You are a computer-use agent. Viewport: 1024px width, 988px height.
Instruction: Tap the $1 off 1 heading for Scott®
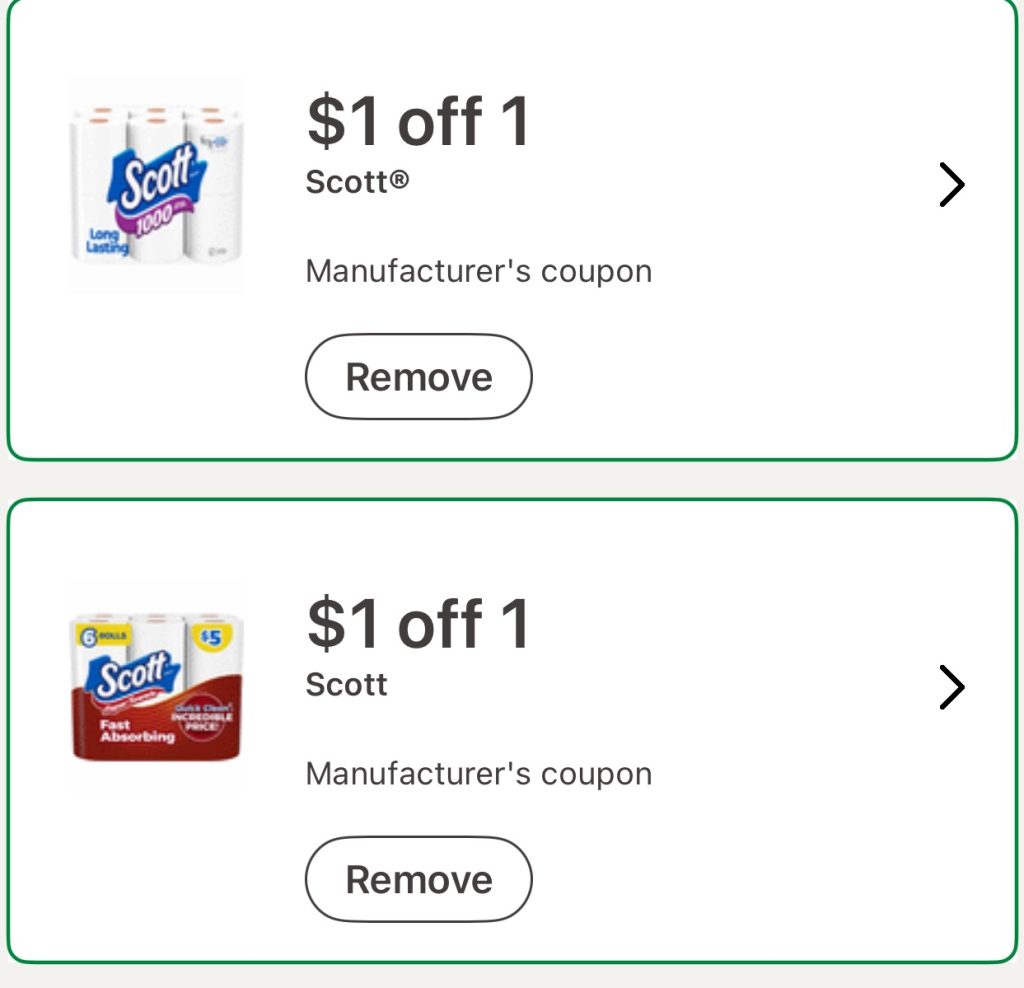(418, 121)
